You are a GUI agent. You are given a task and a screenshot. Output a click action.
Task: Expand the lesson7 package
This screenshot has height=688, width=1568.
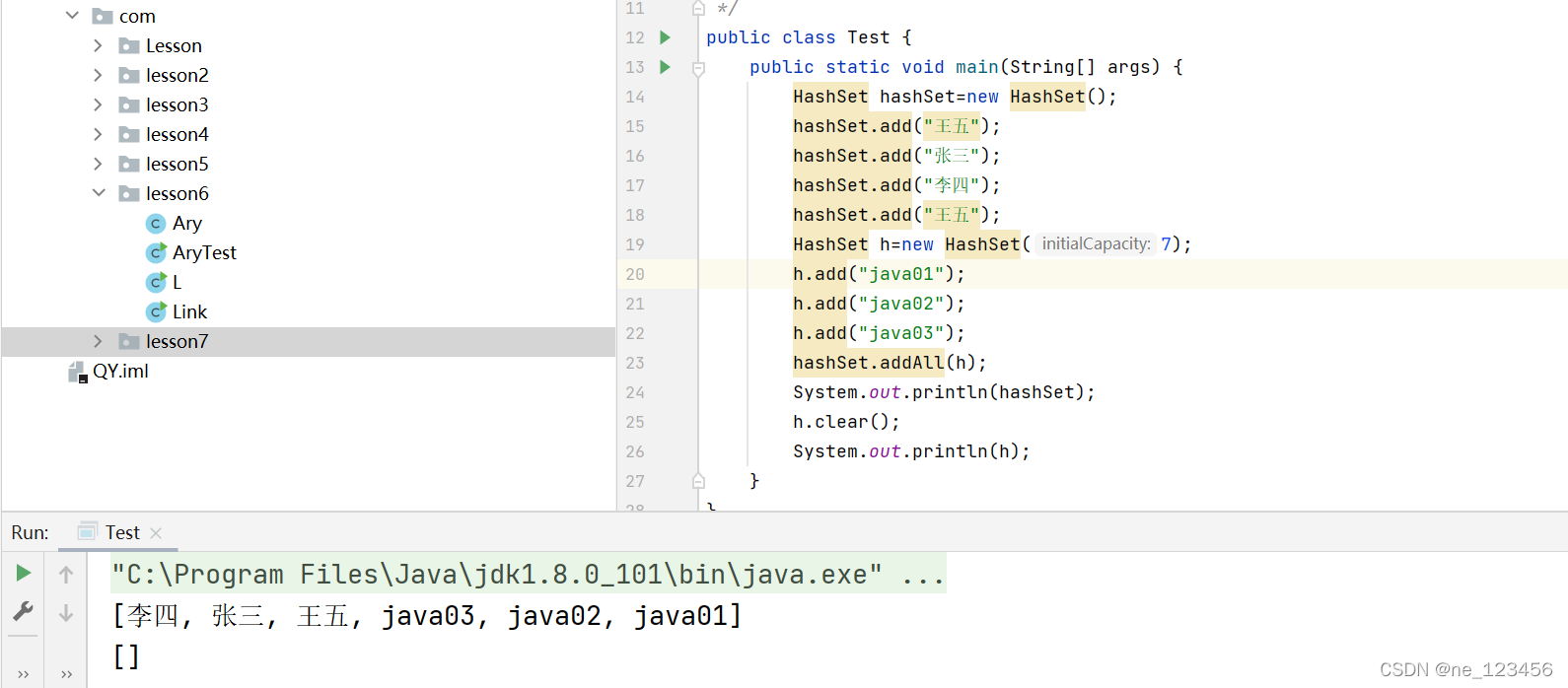click(x=98, y=341)
